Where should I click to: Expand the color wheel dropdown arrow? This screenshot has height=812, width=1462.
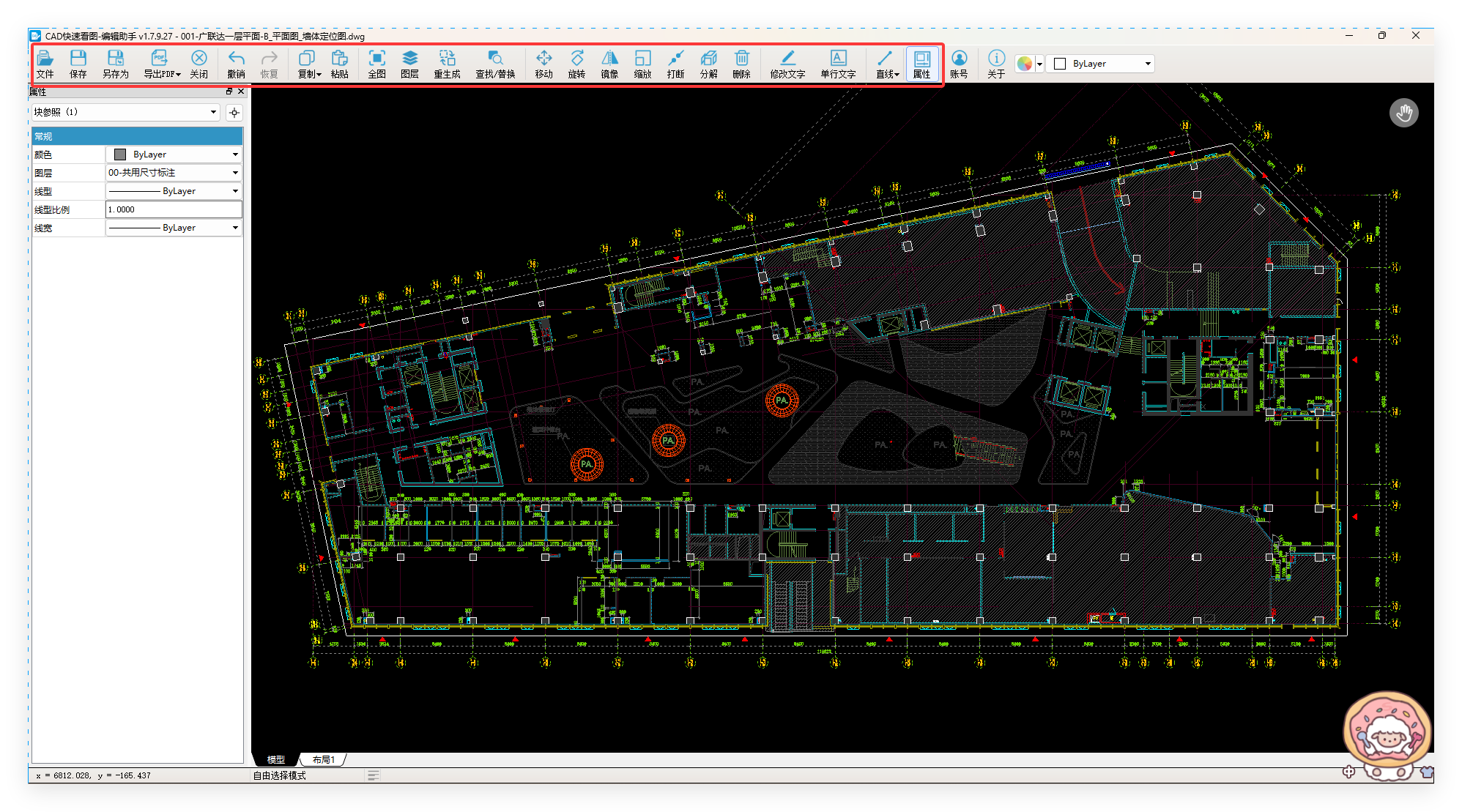click(x=1039, y=64)
